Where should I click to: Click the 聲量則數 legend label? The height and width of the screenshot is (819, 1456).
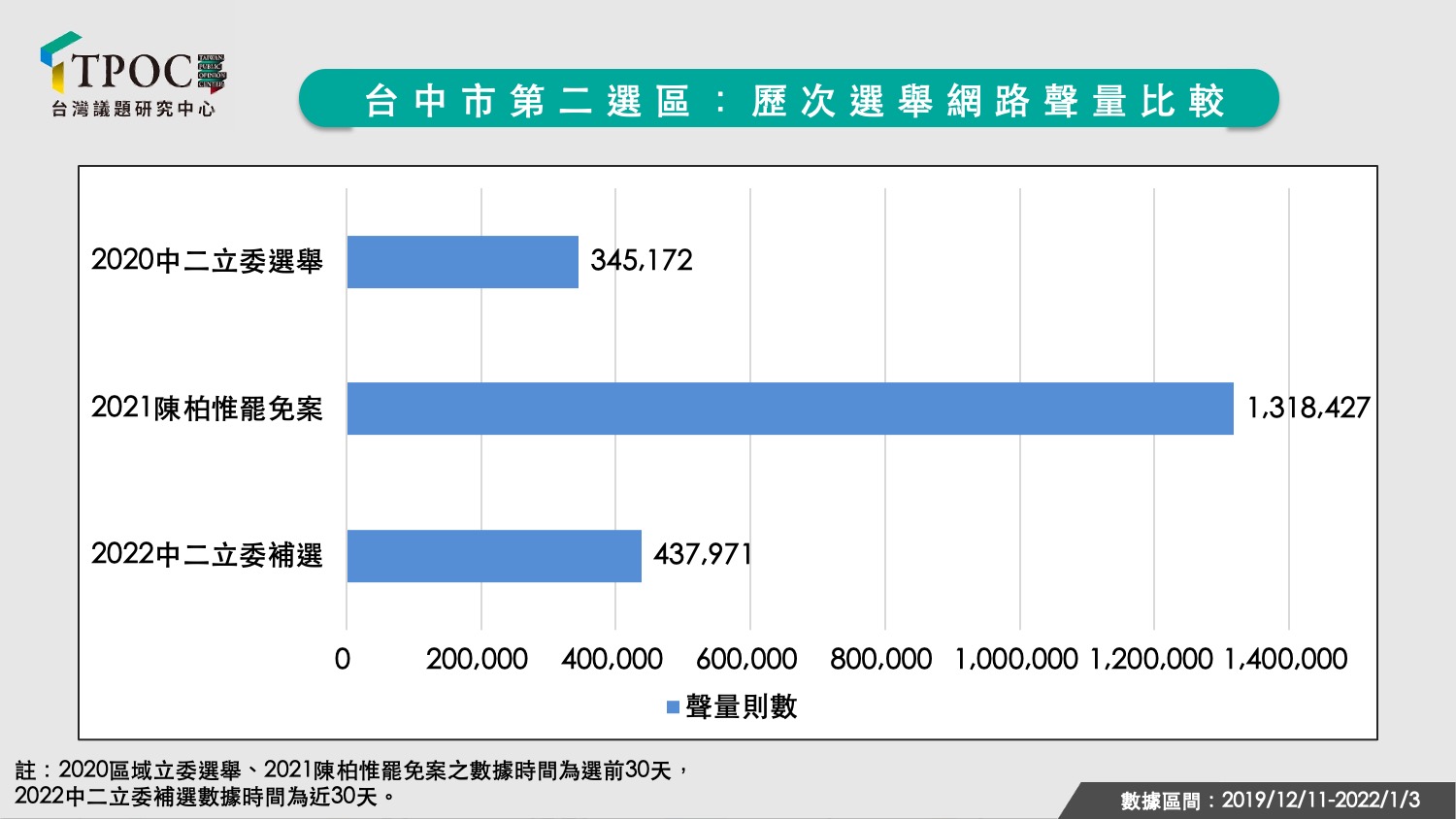[742, 706]
